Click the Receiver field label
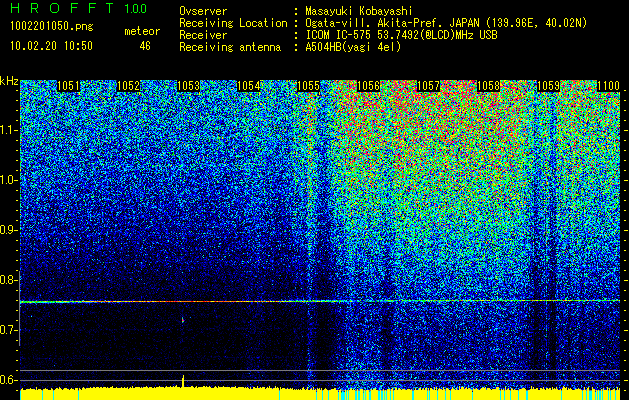 pyautogui.click(x=203, y=35)
